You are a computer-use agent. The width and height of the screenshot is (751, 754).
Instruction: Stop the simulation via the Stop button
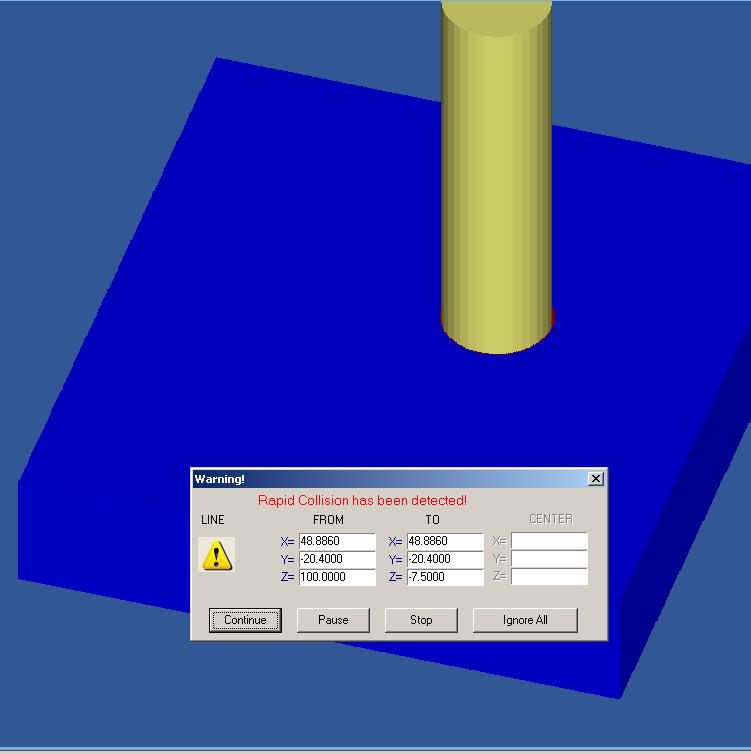421,620
